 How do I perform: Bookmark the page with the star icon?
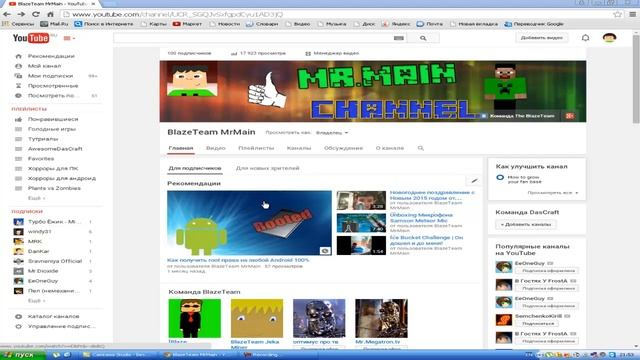[618, 14]
